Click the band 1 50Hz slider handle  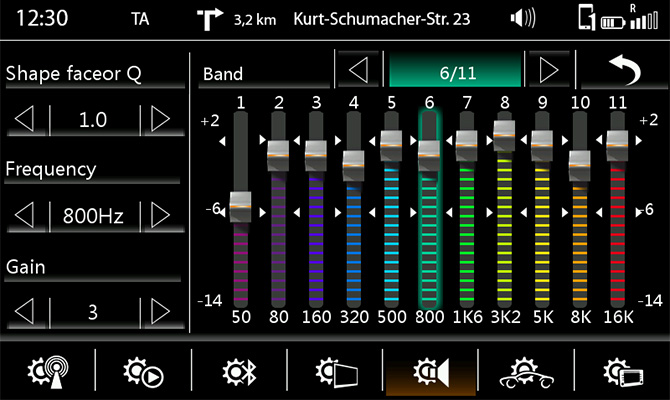point(241,205)
